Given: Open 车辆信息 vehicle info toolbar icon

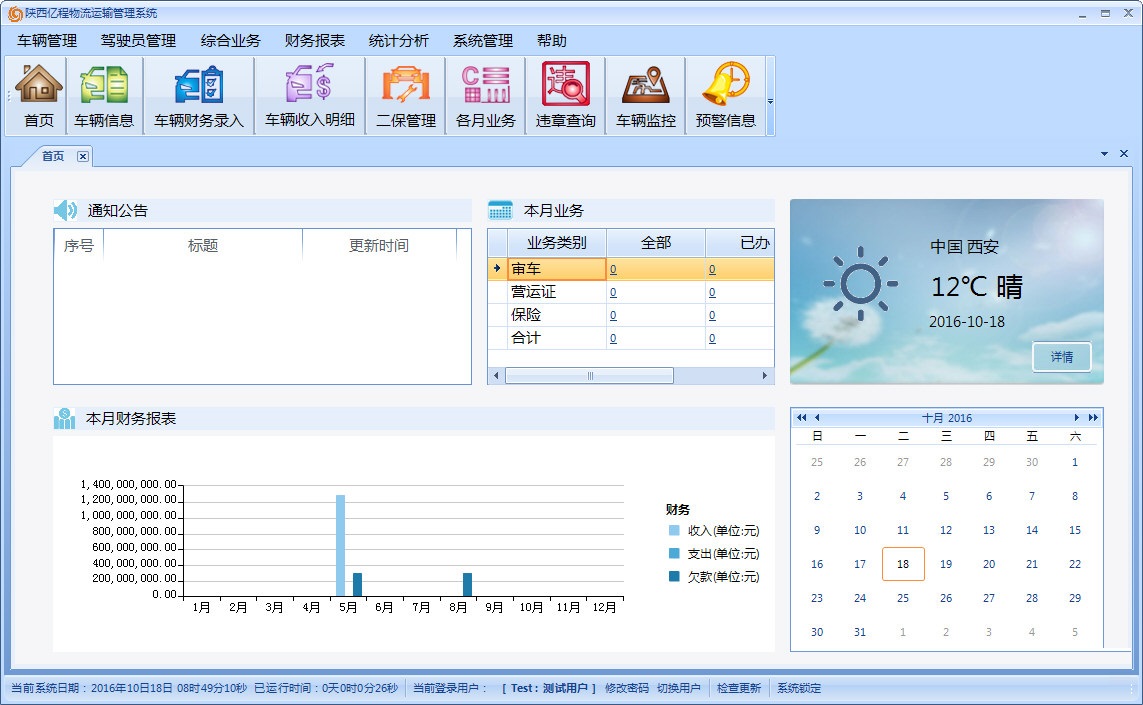Looking at the screenshot, I should 104,96.
